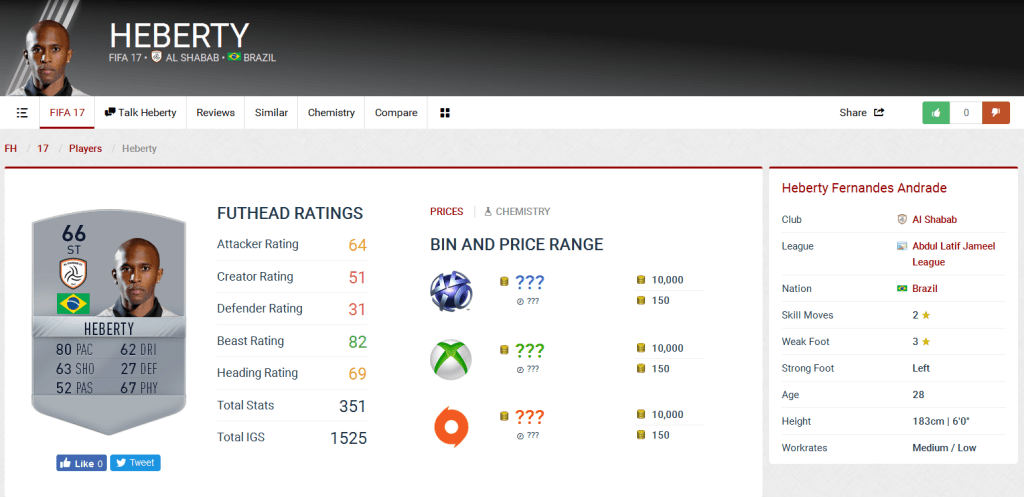Screen dimensions: 1024x497
Task: Click the Tweet button
Action: click(135, 463)
